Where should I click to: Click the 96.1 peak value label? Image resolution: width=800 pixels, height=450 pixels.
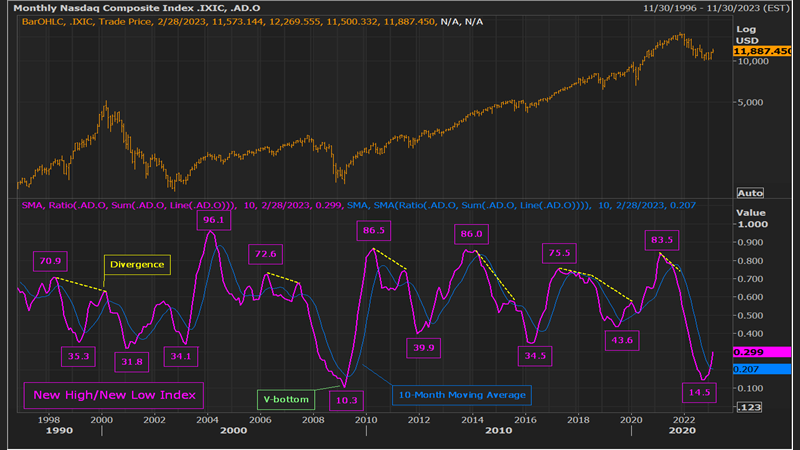(x=212, y=219)
